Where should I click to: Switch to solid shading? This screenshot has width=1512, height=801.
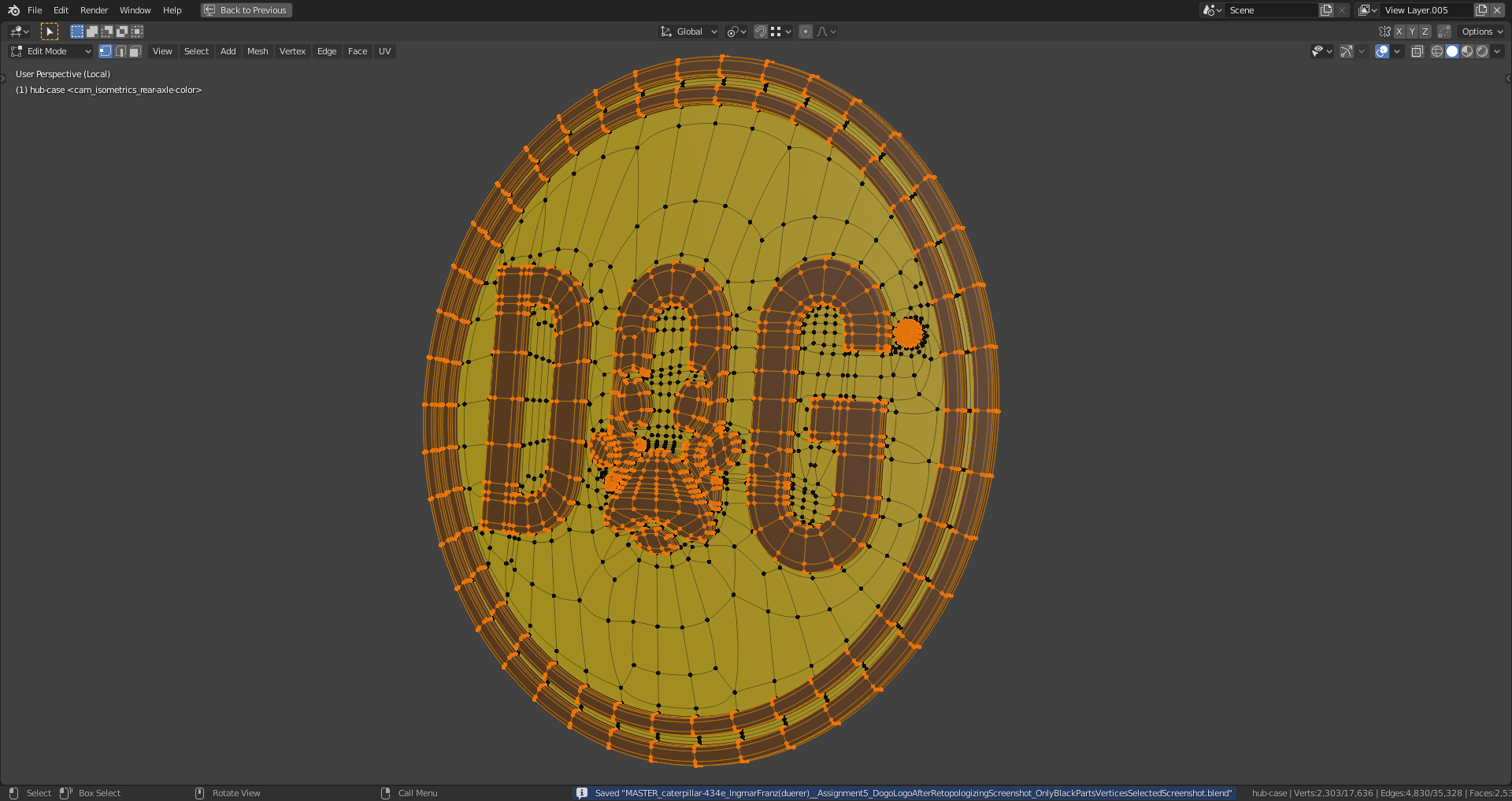pos(1452,51)
